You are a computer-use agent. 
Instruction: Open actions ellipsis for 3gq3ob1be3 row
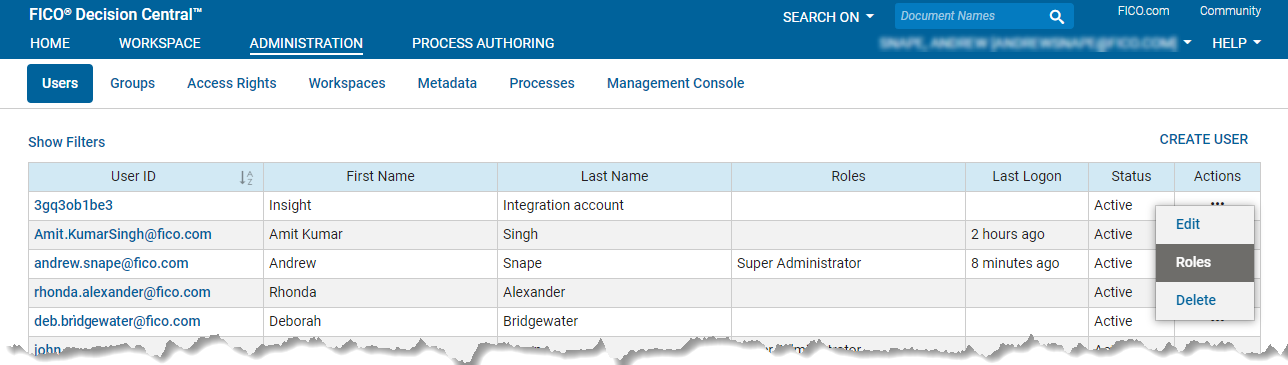(x=1217, y=202)
